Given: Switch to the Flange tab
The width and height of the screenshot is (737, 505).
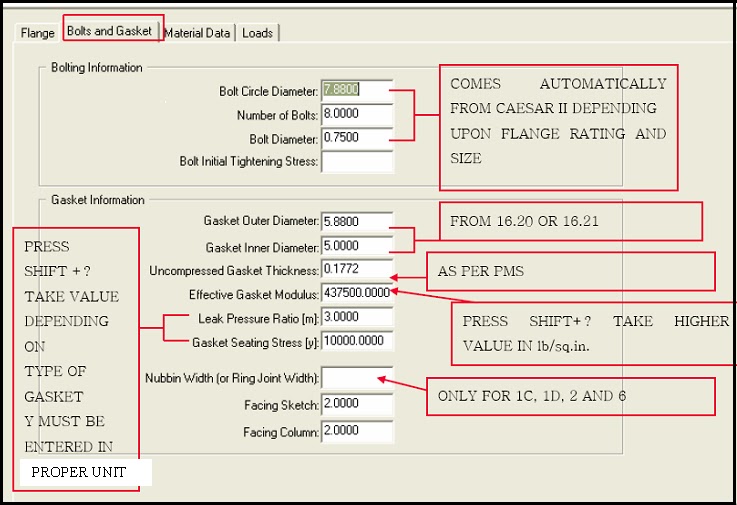Looking at the screenshot, I should (37, 33).
